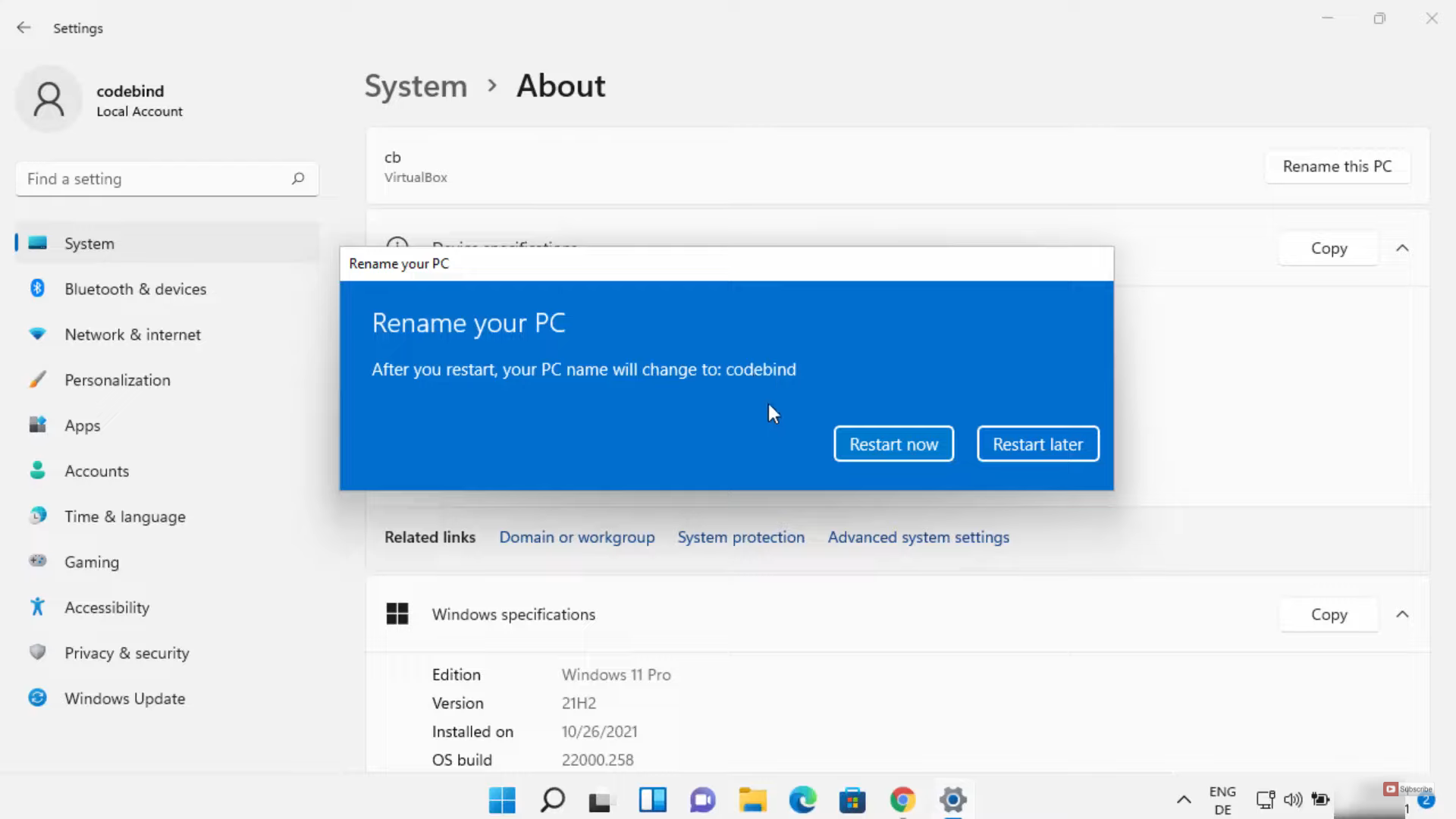The image size is (1456, 819).
Task: Open the Domain or workgroup link
Action: click(576, 537)
